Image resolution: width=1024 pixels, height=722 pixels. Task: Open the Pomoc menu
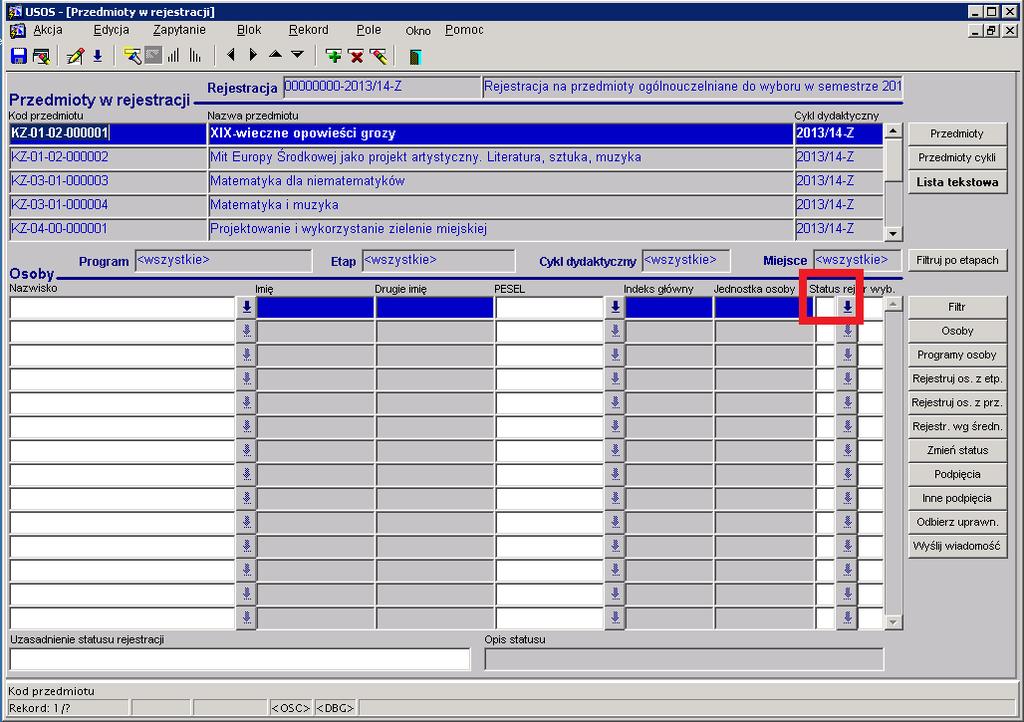464,30
